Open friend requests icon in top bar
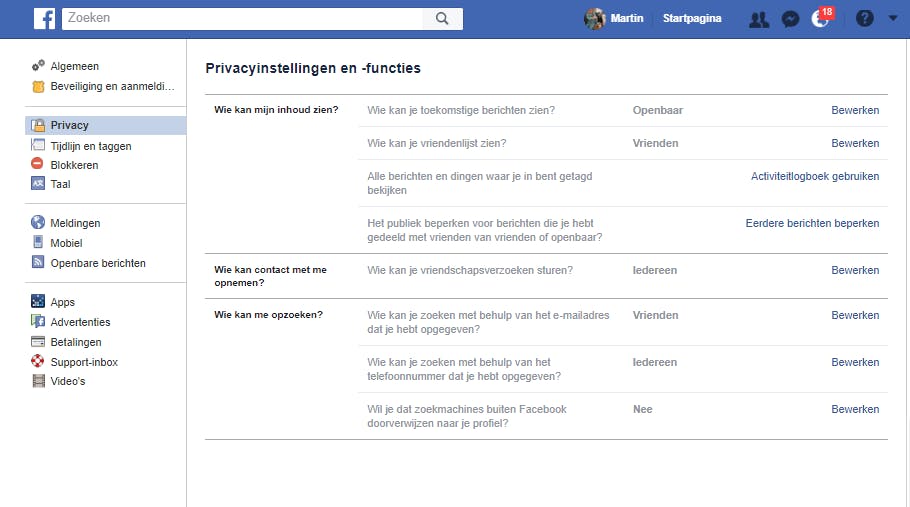This screenshot has width=910, height=507. tap(759, 19)
